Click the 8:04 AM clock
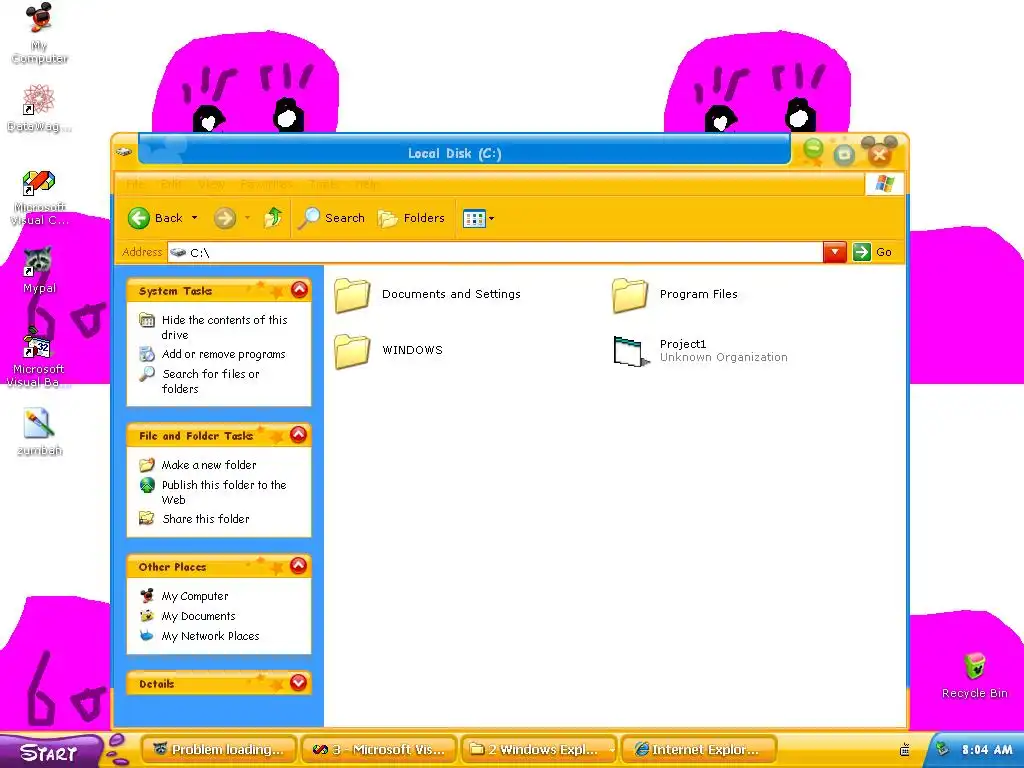Screen dimensions: 1024x768 (987, 750)
